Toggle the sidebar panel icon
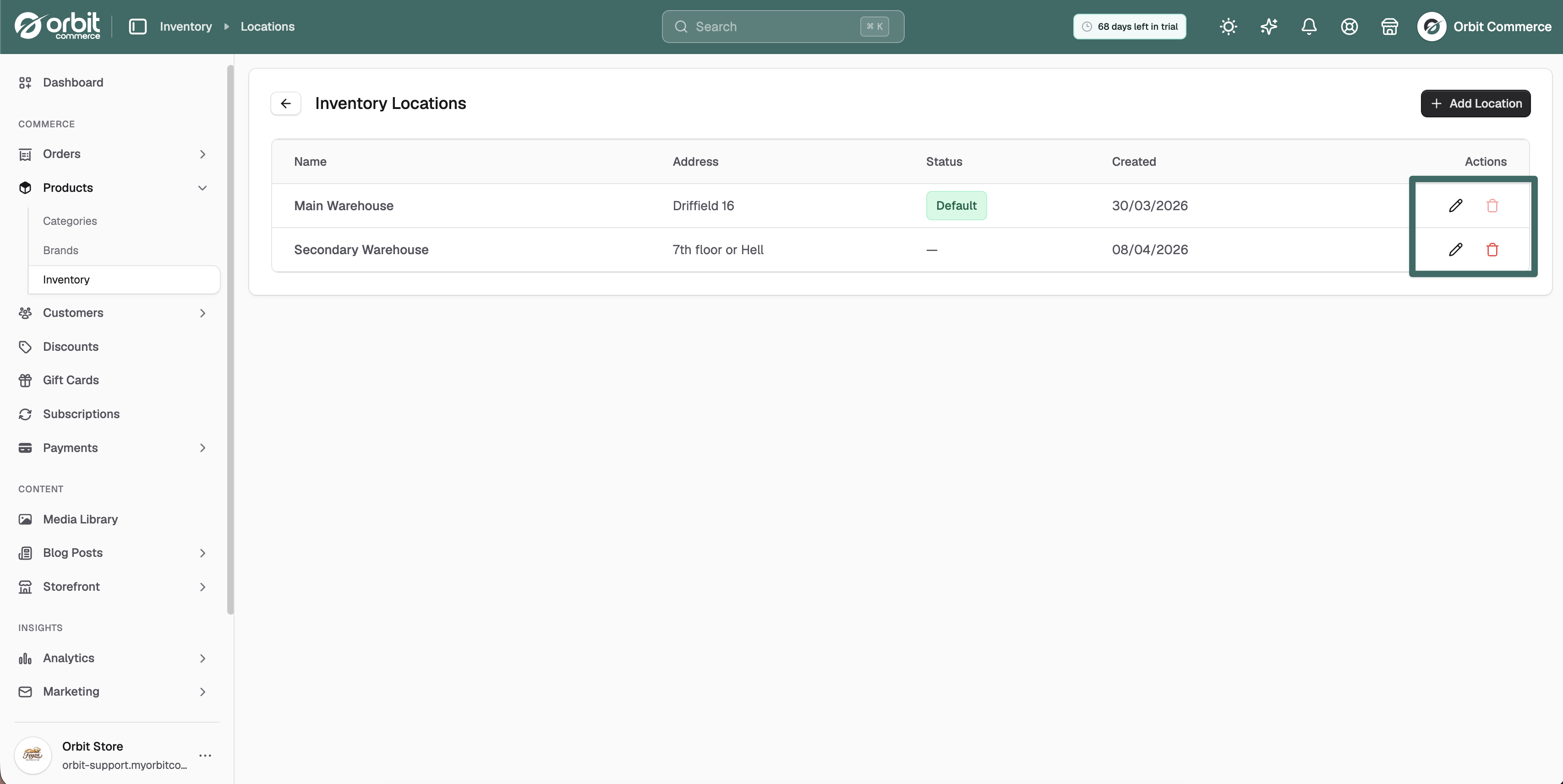Screen dimensions: 1563x784 [x=138, y=27]
